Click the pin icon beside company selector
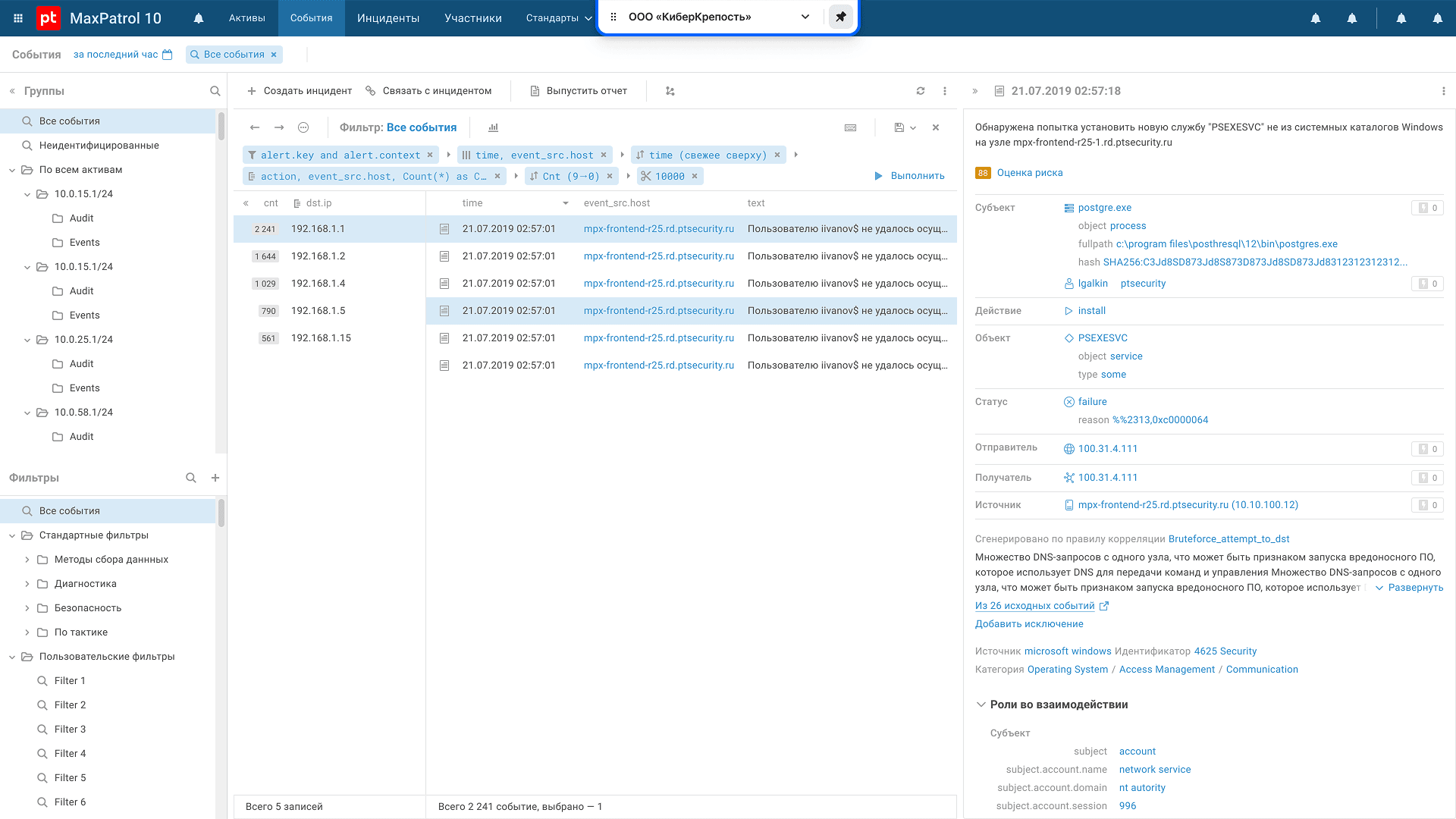Viewport: 1456px width, 819px height. point(840,17)
